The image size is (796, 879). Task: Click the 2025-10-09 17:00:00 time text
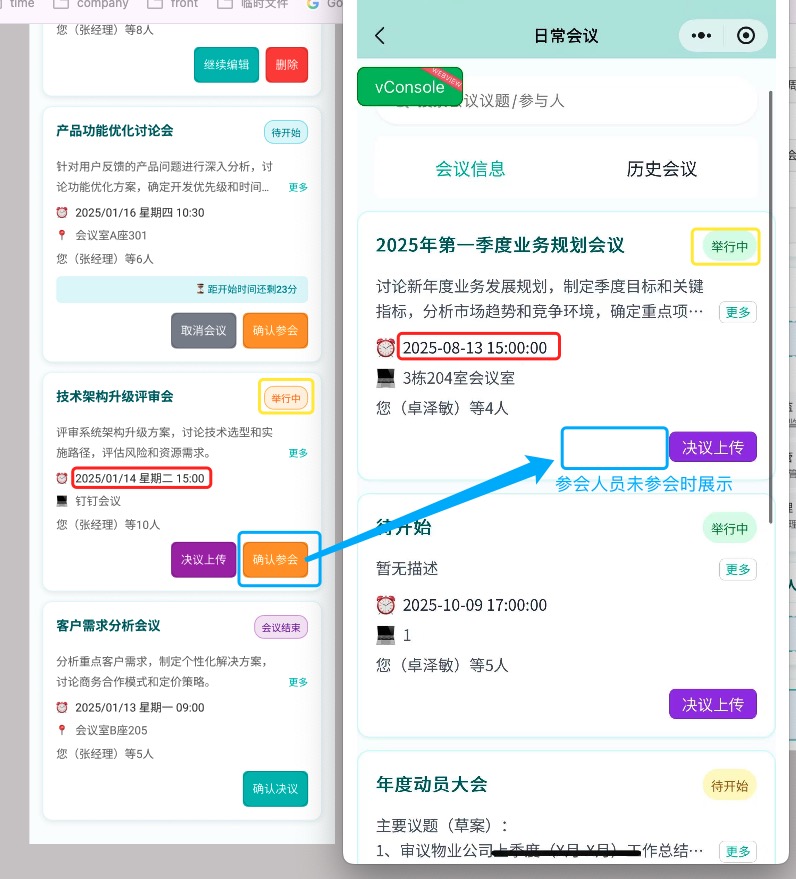pyautogui.click(x=475, y=605)
